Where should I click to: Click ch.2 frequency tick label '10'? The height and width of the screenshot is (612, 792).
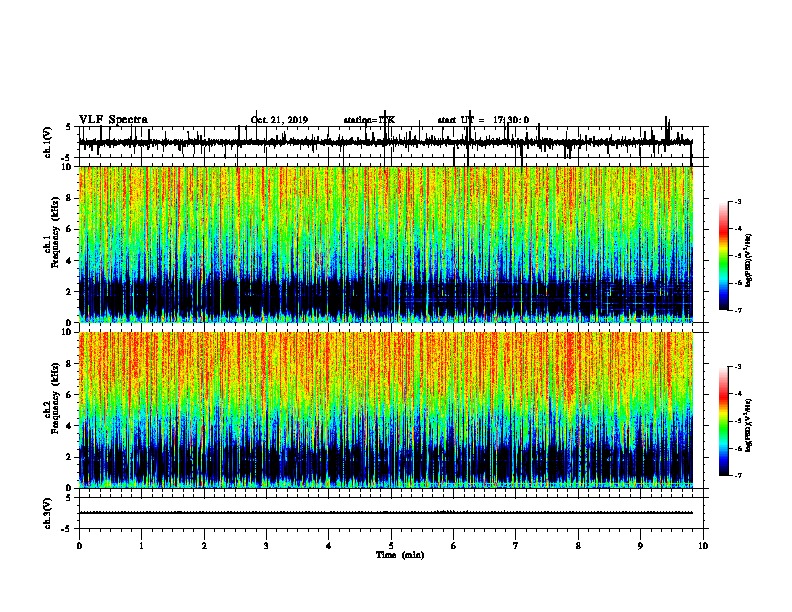[67, 332]
